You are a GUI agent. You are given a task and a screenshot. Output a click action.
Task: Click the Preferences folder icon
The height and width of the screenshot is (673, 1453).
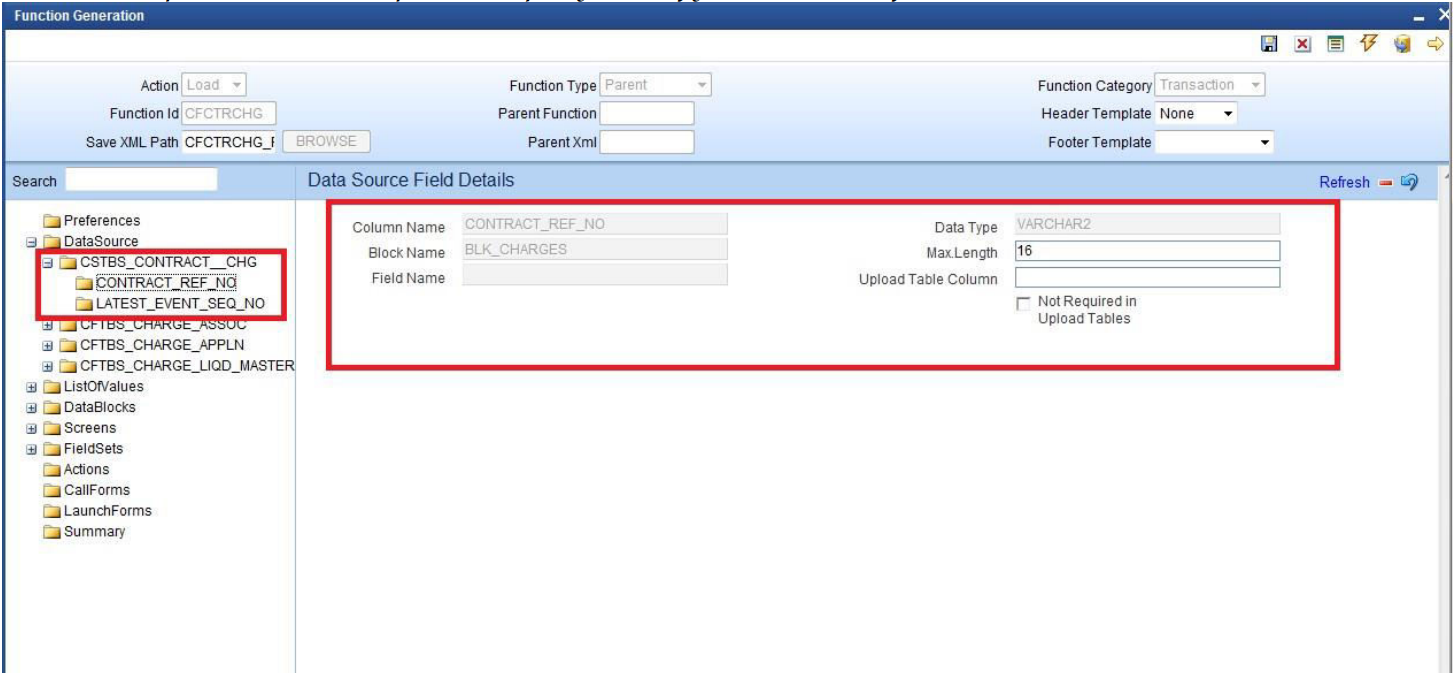53,221
